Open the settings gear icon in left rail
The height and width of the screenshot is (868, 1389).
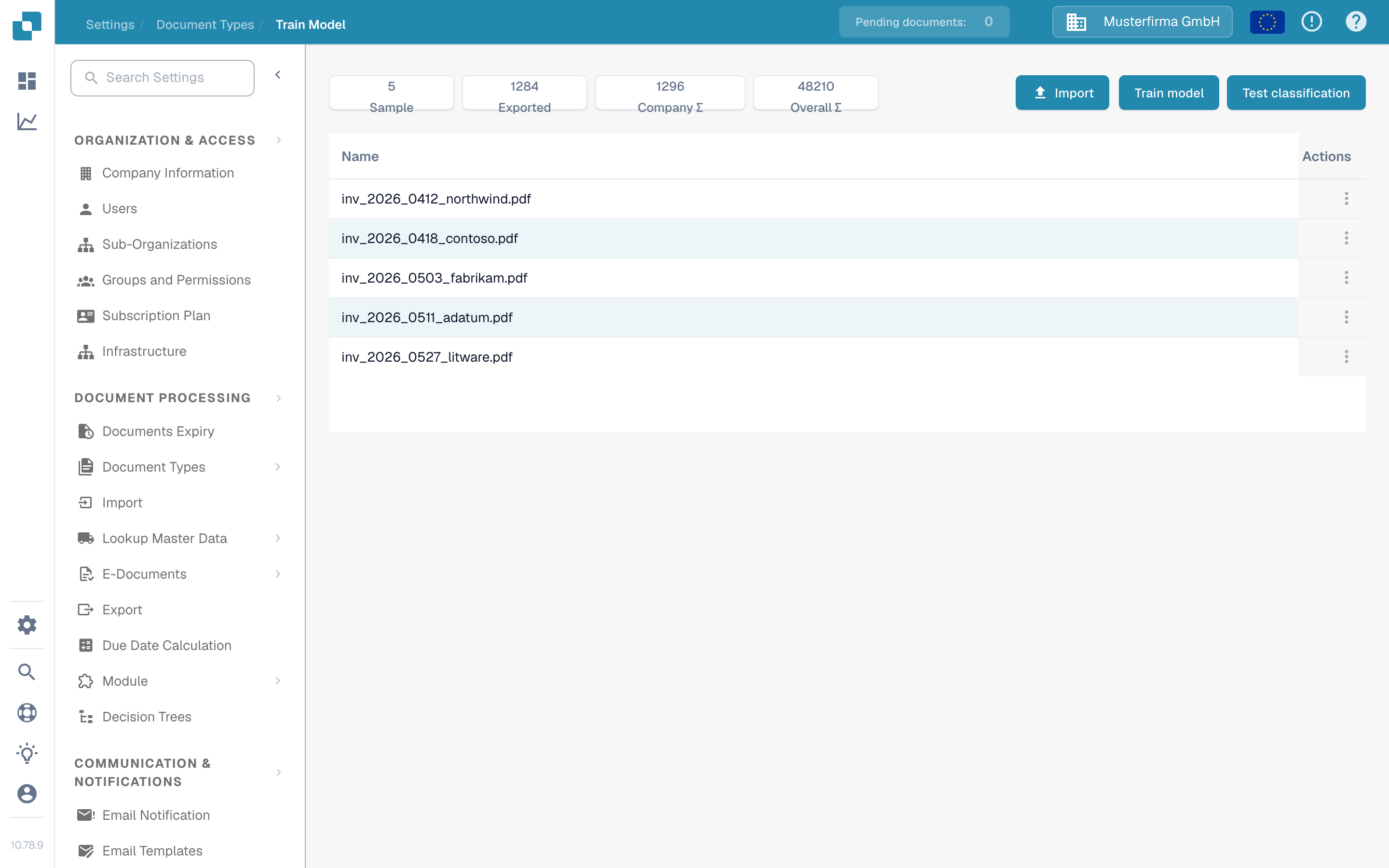[27, 624]
